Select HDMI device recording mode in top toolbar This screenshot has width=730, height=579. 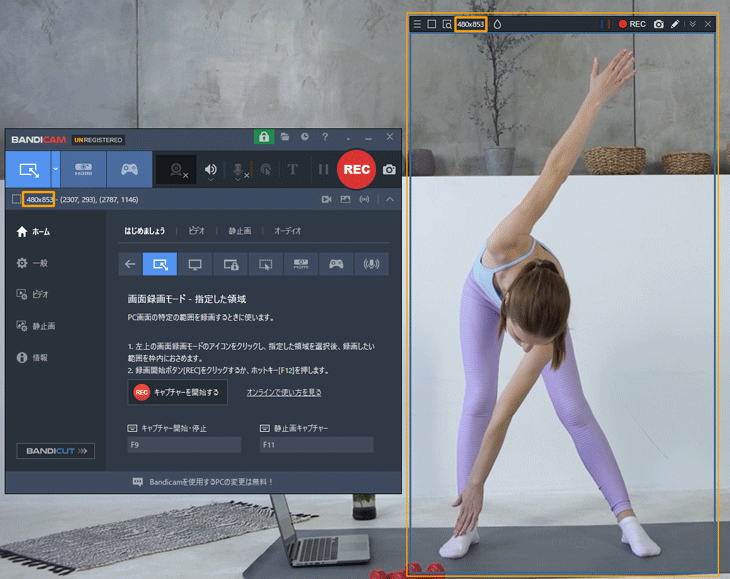tap(84, 169)
